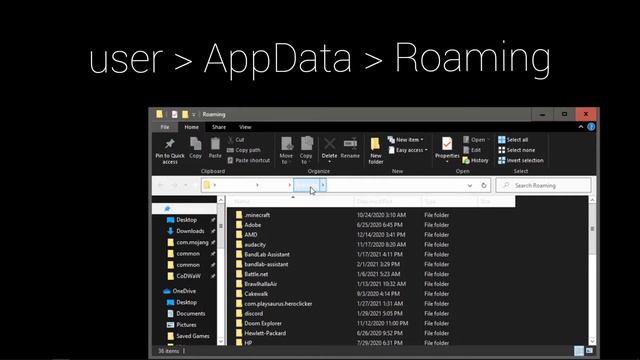Select the .minecraft folder
The height and width of the screenshot is (360, 640).
click(x=253, y=215)
